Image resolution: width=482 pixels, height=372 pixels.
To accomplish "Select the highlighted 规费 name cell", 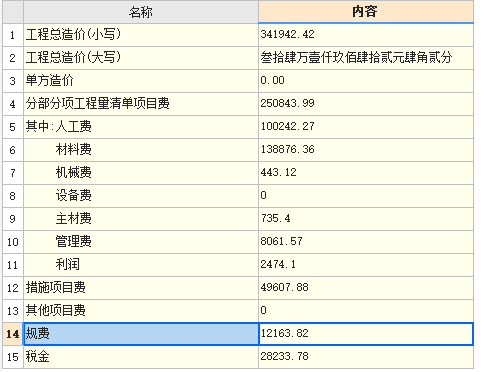I will pyautogui.click(x=141, y=334).
